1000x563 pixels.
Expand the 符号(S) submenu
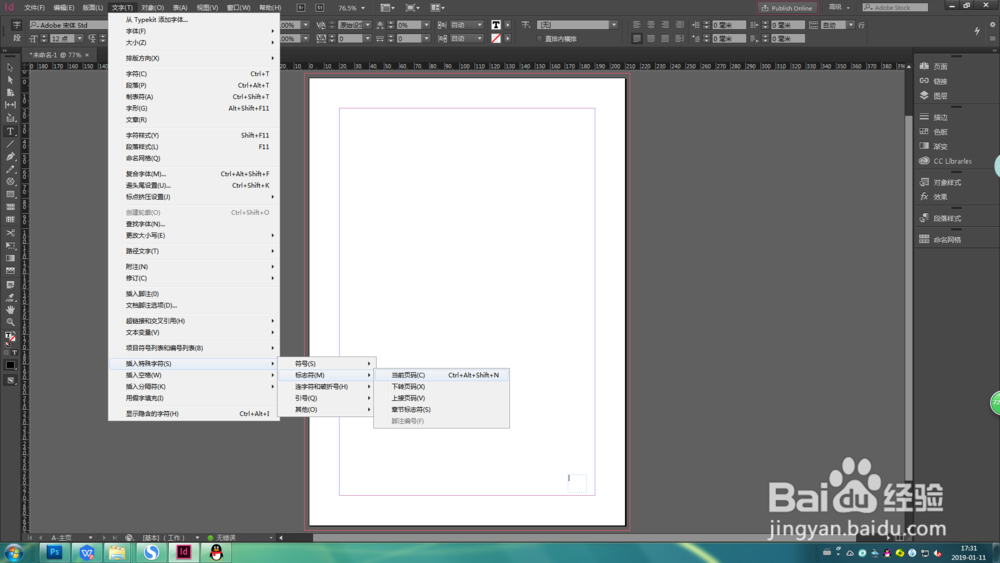point(327,364)
